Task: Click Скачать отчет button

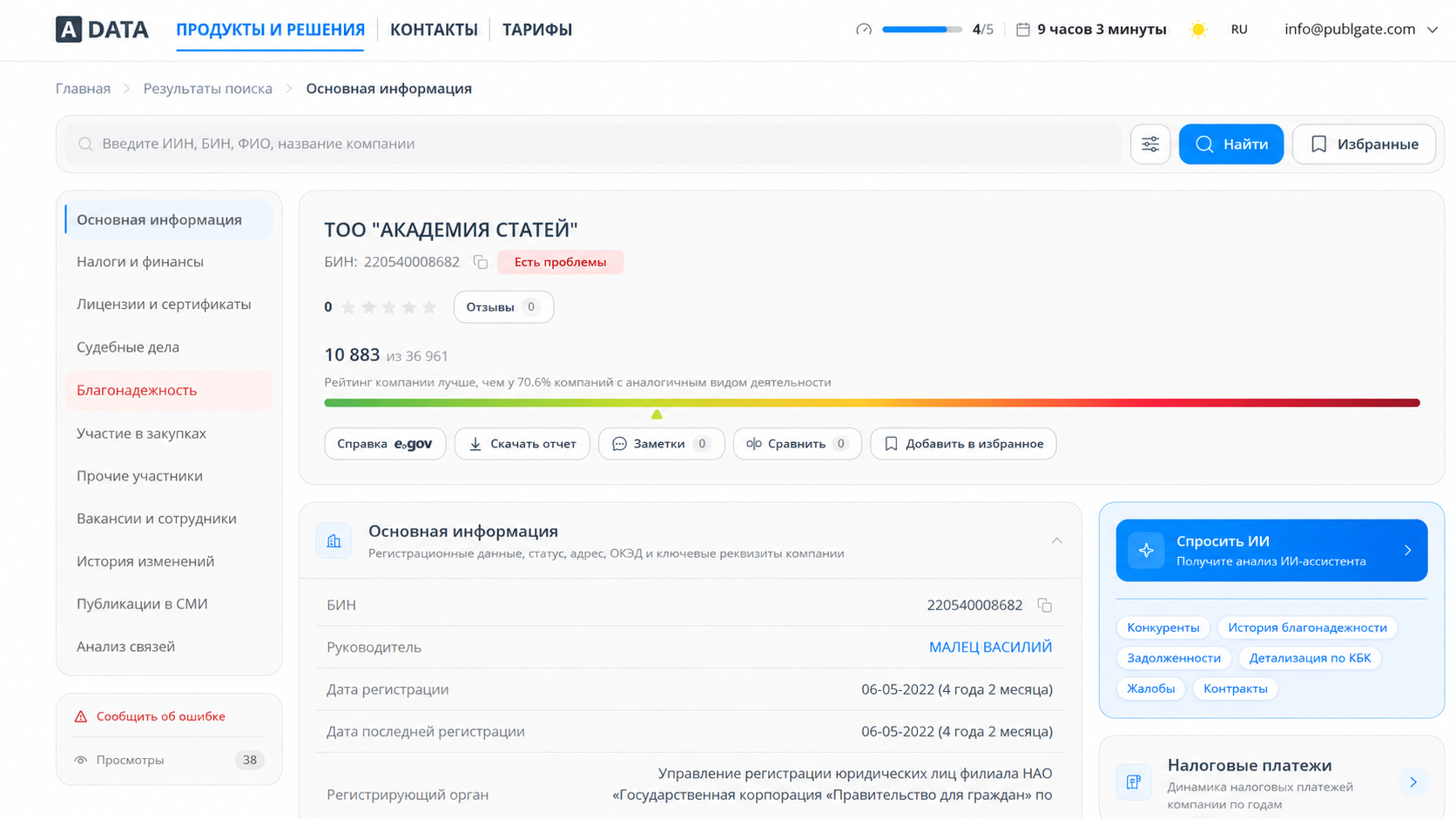Action: point(522,444)
